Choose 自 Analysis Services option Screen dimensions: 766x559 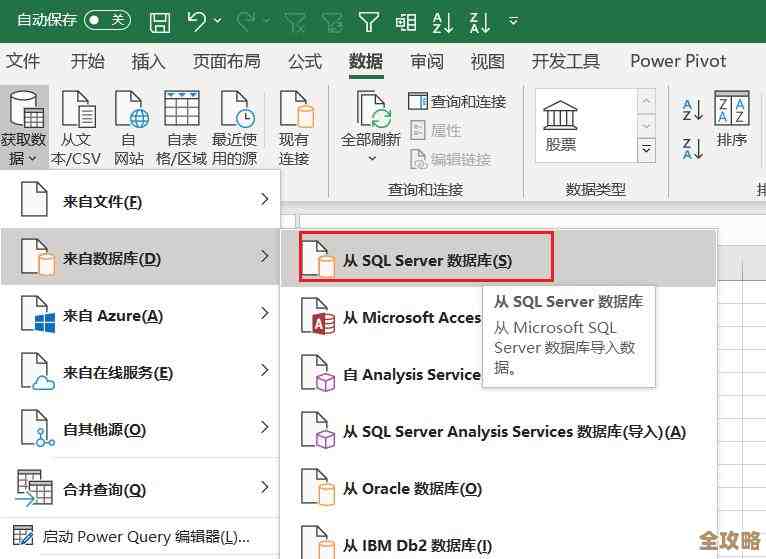tap(391, 375)
